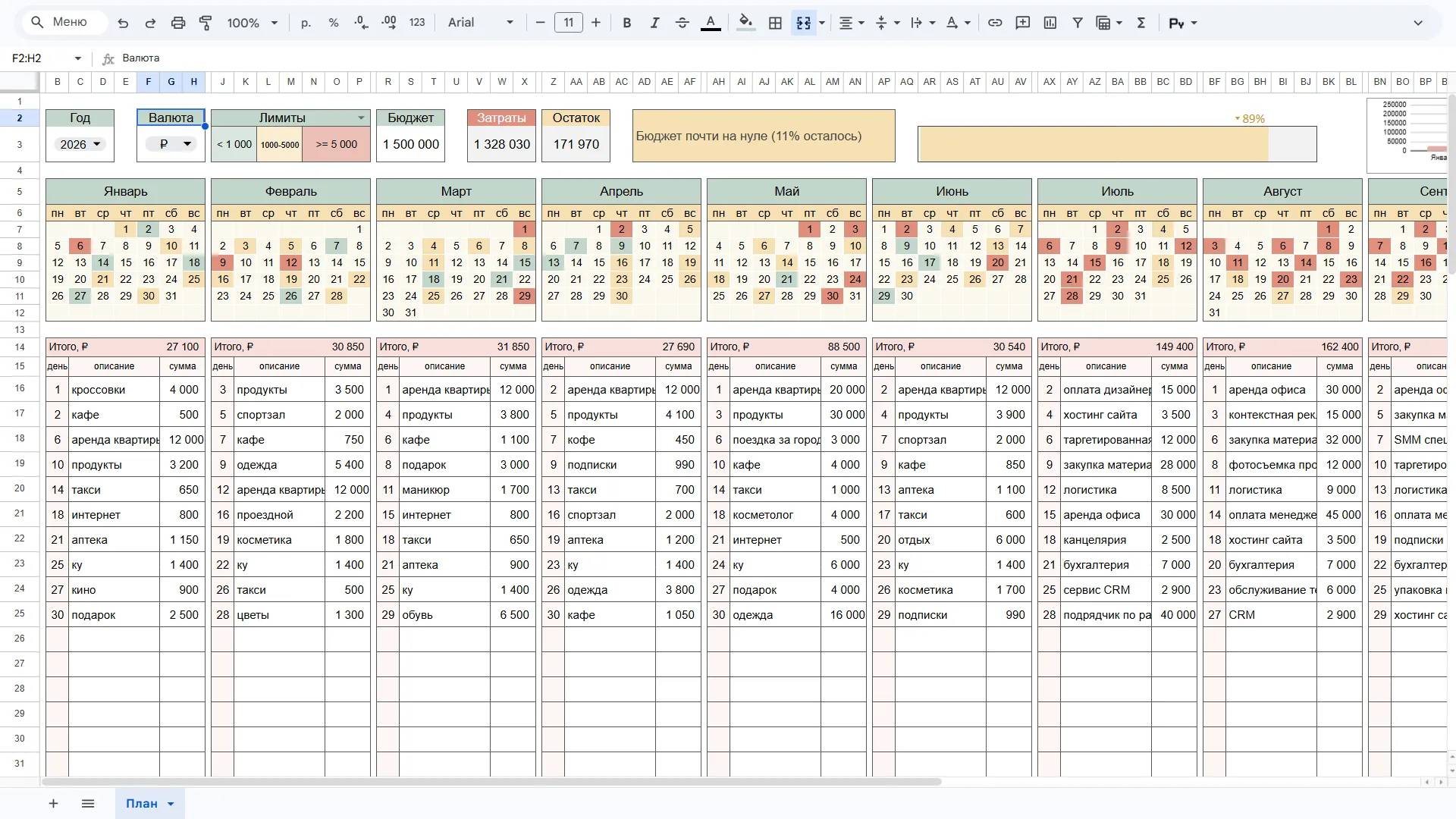
Task: Decrease font size with minus button
Action: (x=541, y=23)
